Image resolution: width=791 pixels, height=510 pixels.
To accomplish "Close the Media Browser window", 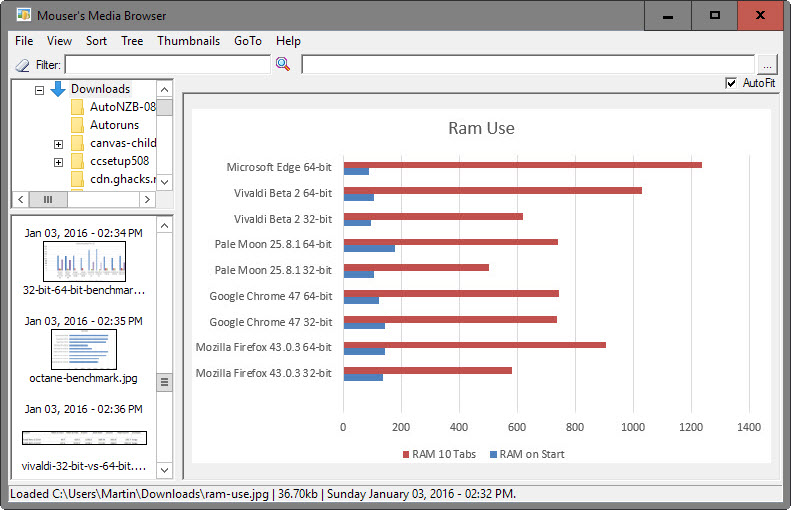I will tap(760, 16).
